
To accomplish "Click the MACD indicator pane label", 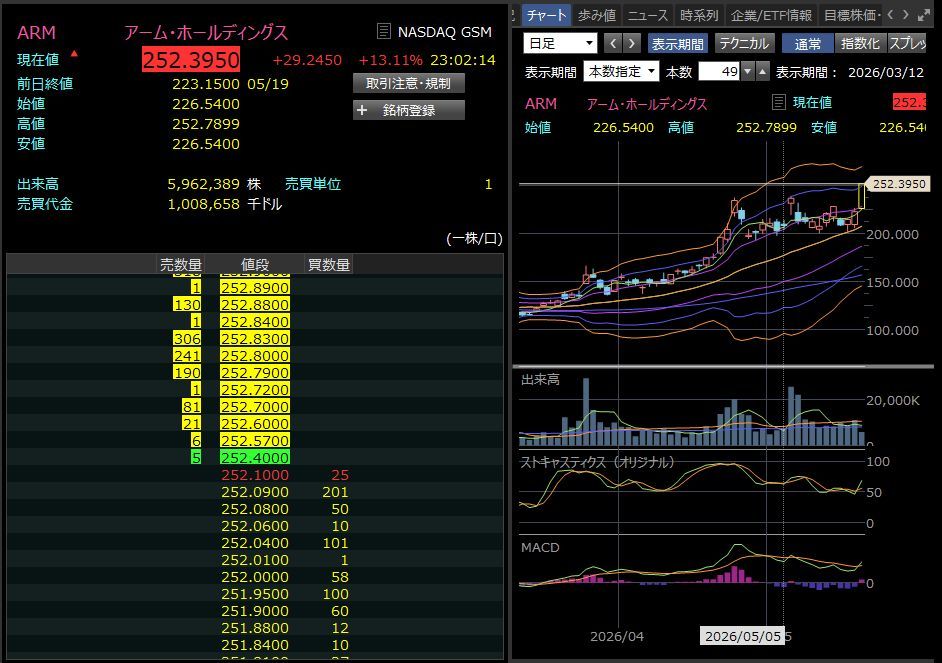I will [x=540, y=547].
